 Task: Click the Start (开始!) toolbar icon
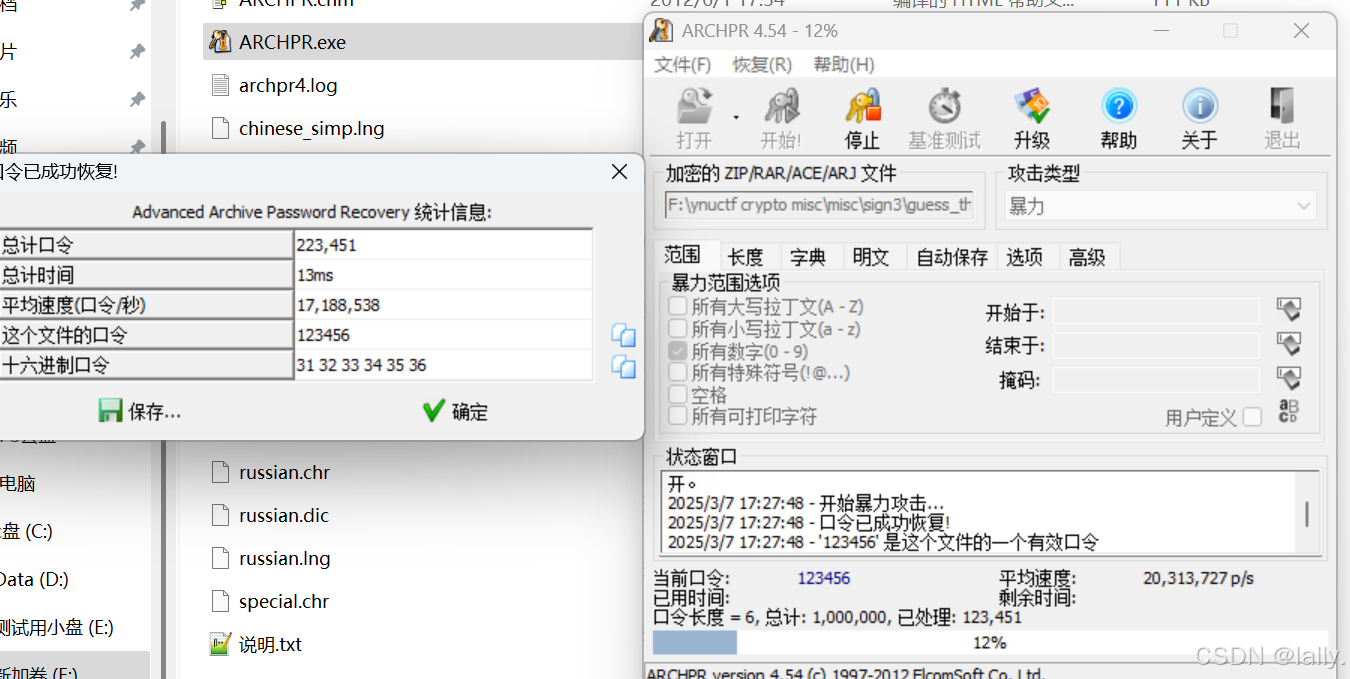(x=781, y=119)
